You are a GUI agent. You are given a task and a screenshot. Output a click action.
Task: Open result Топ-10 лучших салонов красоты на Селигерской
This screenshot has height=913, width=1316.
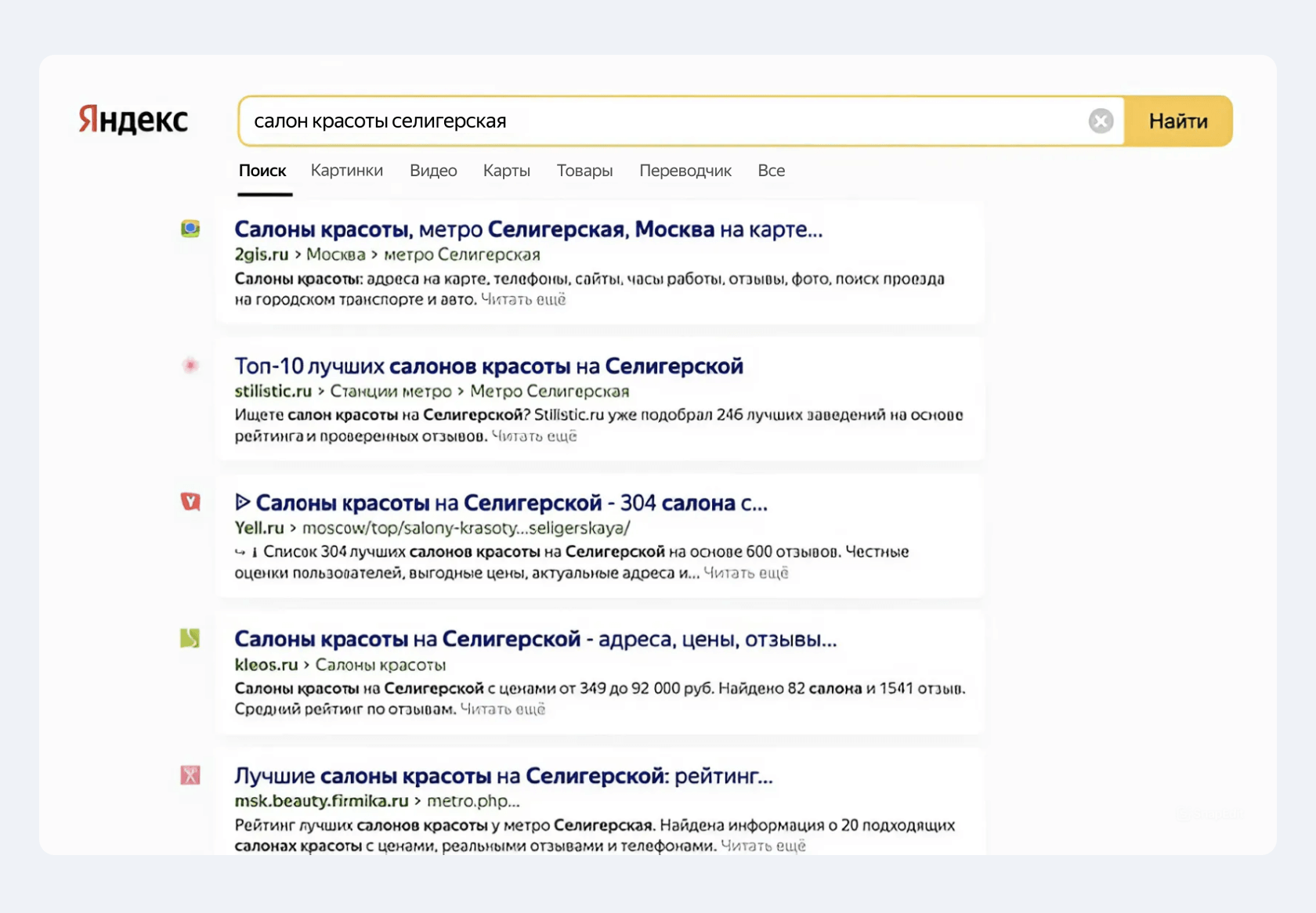tap(489, 366)
